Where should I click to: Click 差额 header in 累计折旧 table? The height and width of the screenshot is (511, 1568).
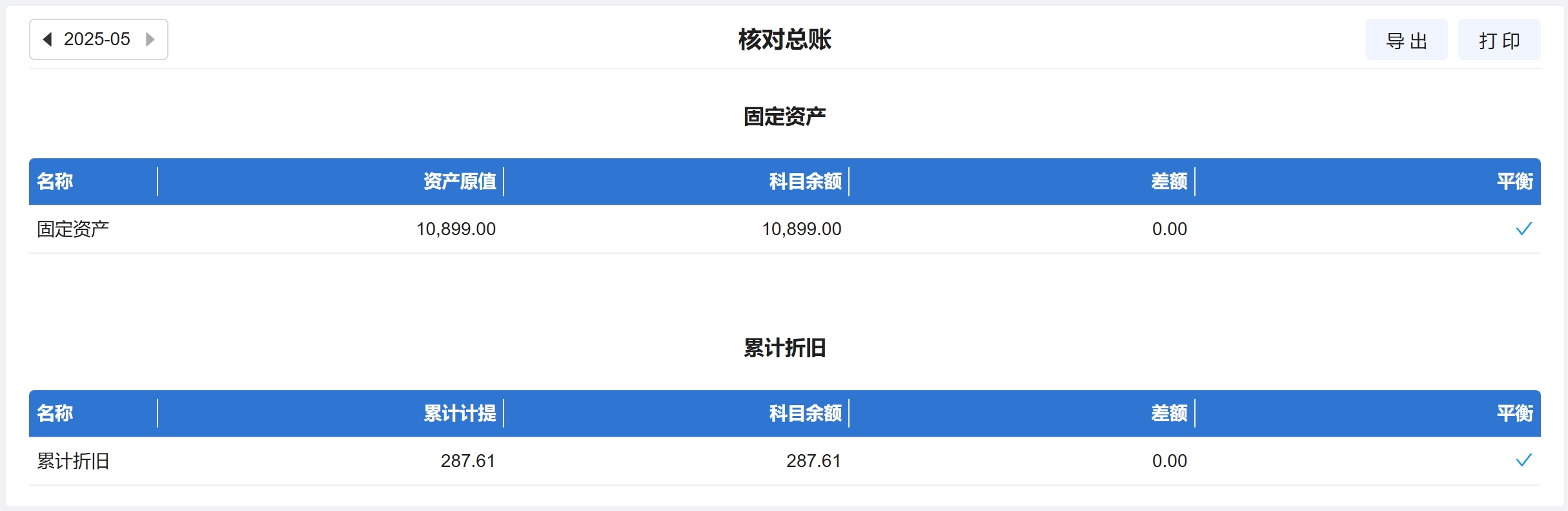(x=1169, y=413)
